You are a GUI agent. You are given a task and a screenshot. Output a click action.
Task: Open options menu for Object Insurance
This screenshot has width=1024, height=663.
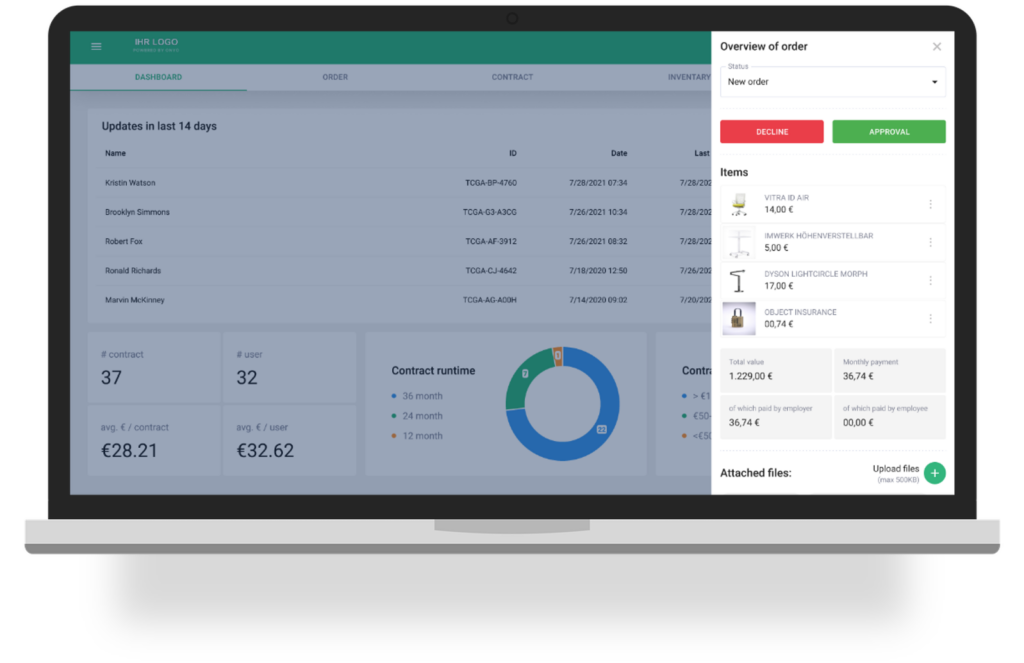pyautogui.click(x=930, y=319)
